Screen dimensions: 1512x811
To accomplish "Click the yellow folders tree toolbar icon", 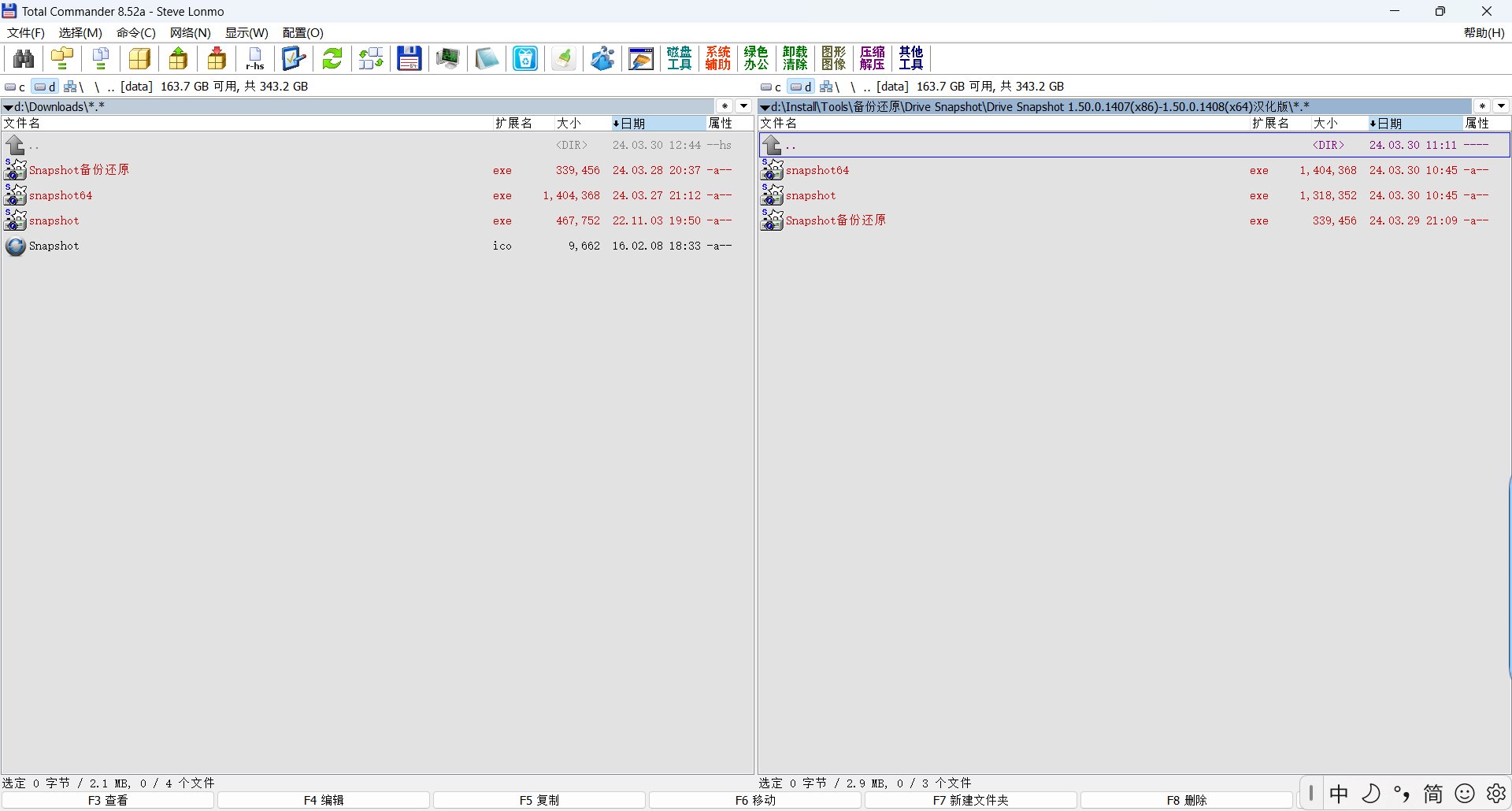I will [x=62, y=59].
